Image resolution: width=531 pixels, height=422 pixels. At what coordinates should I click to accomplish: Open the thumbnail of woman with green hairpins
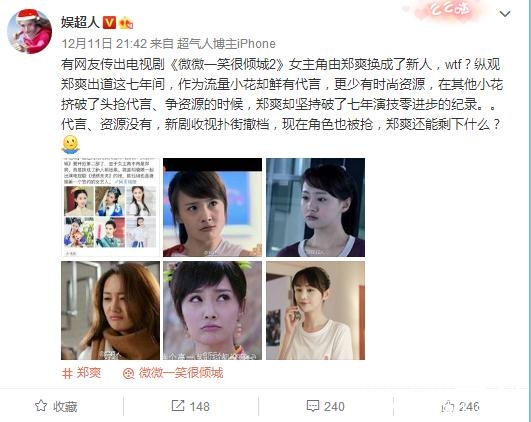pos(212,310)
